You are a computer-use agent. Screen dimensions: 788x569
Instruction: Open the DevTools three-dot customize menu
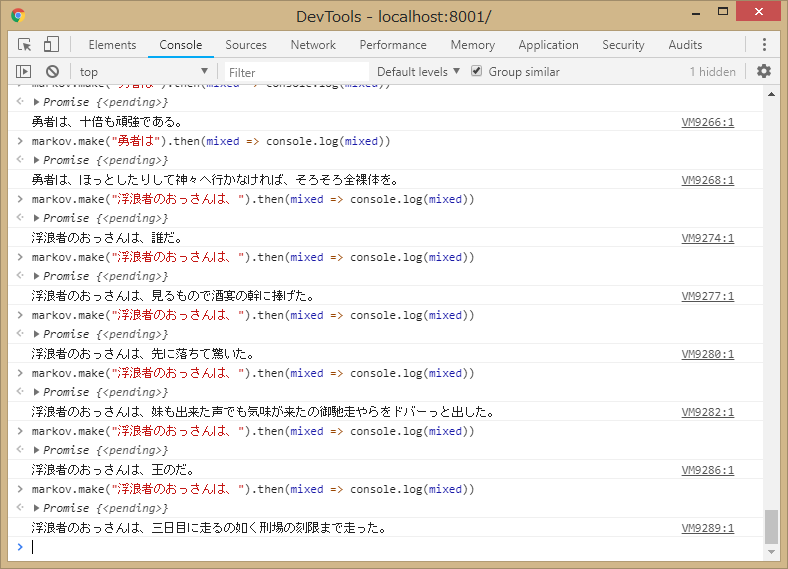tap(764, 45)
